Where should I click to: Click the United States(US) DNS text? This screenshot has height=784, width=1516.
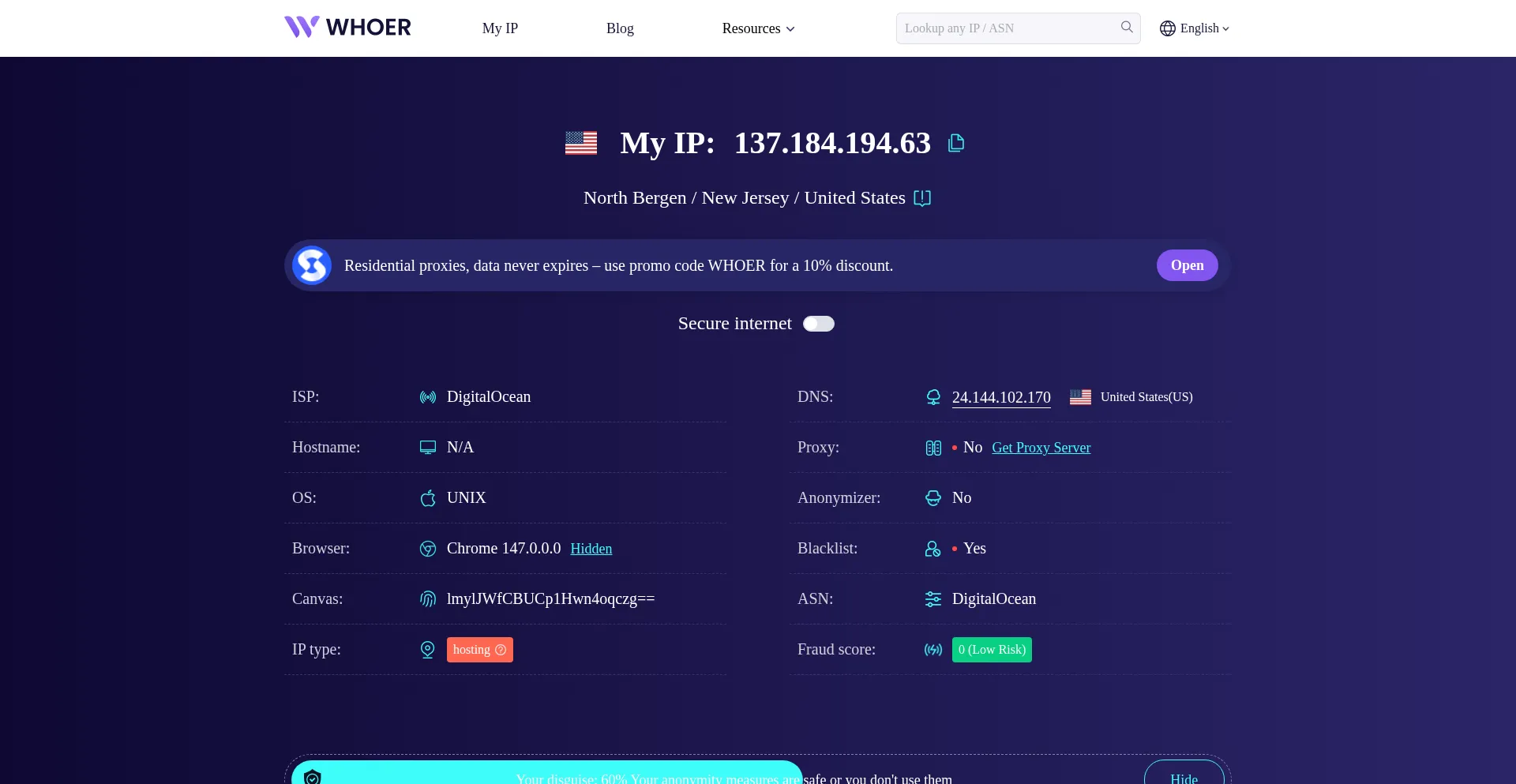[1146, 397]
